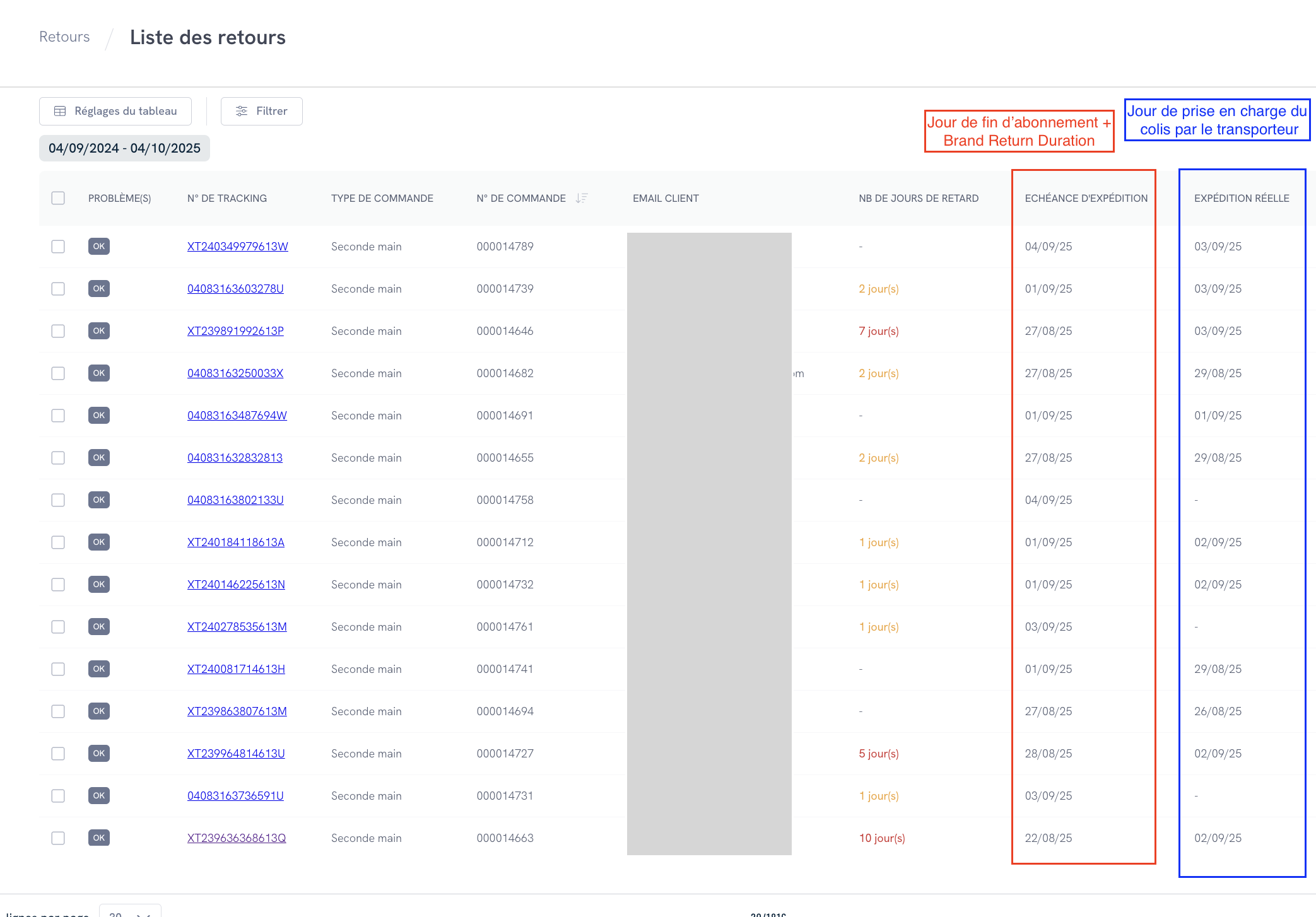
Task: Click the Nb de jours de retard column header
Action: tap(918, 198)
